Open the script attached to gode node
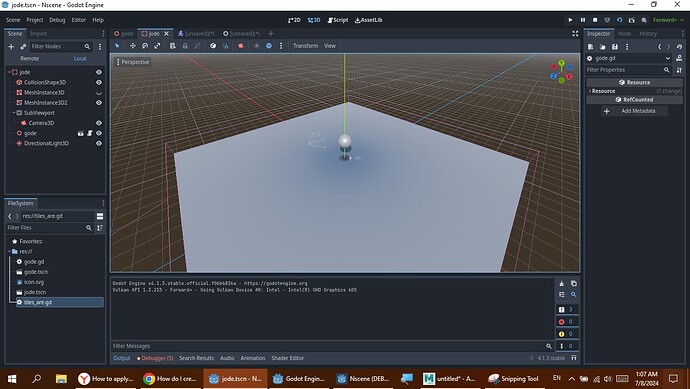 (89, 133)
